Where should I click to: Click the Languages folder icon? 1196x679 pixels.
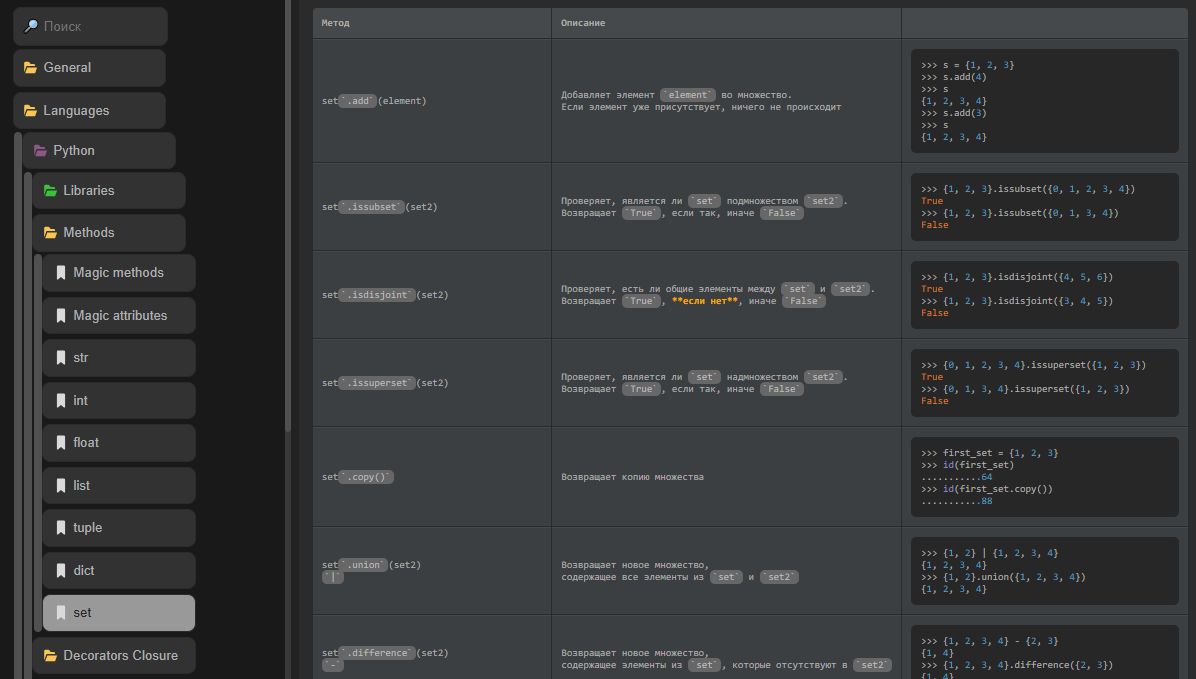(31, 111)
